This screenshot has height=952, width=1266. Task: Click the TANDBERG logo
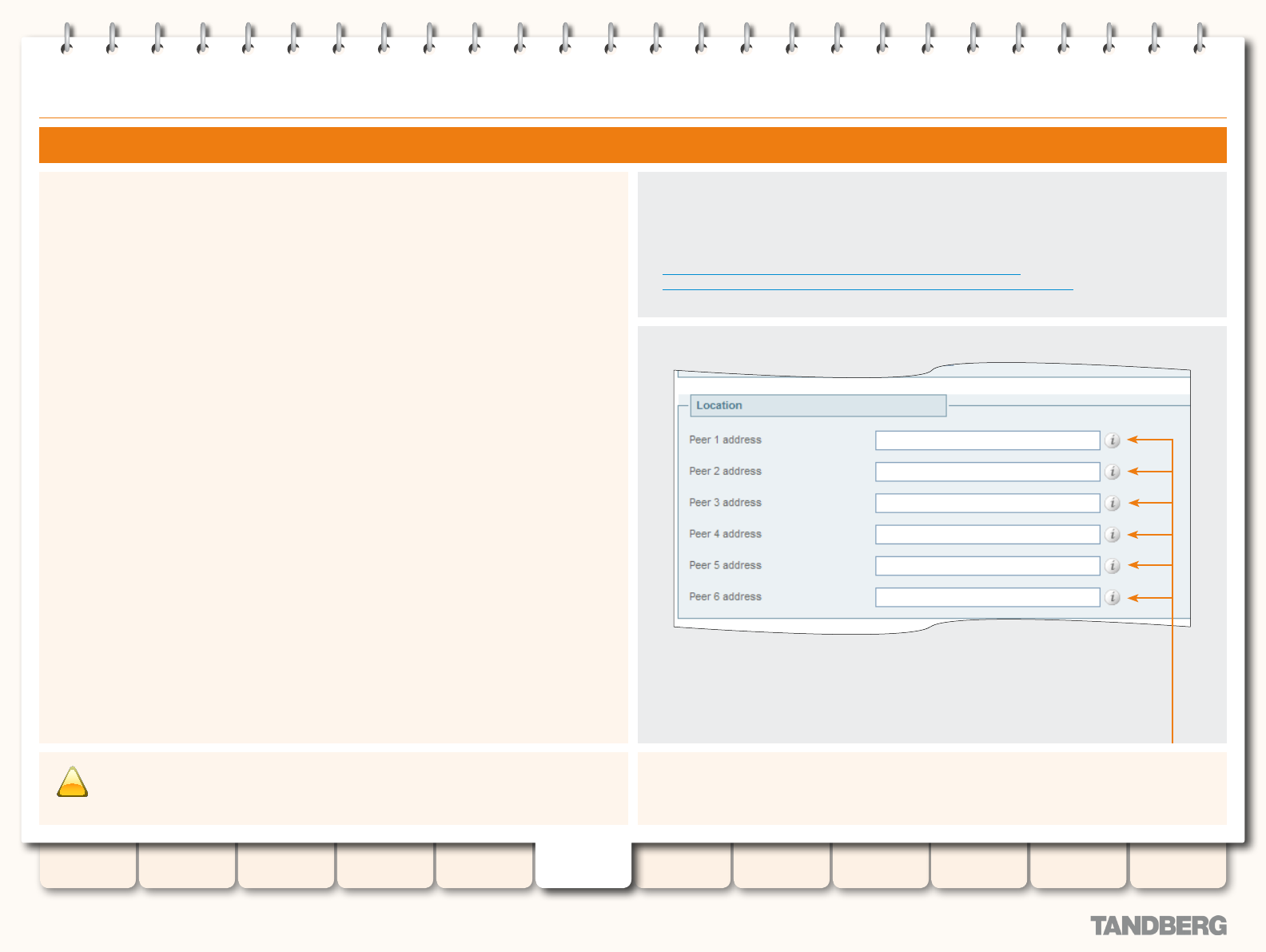1158,926
